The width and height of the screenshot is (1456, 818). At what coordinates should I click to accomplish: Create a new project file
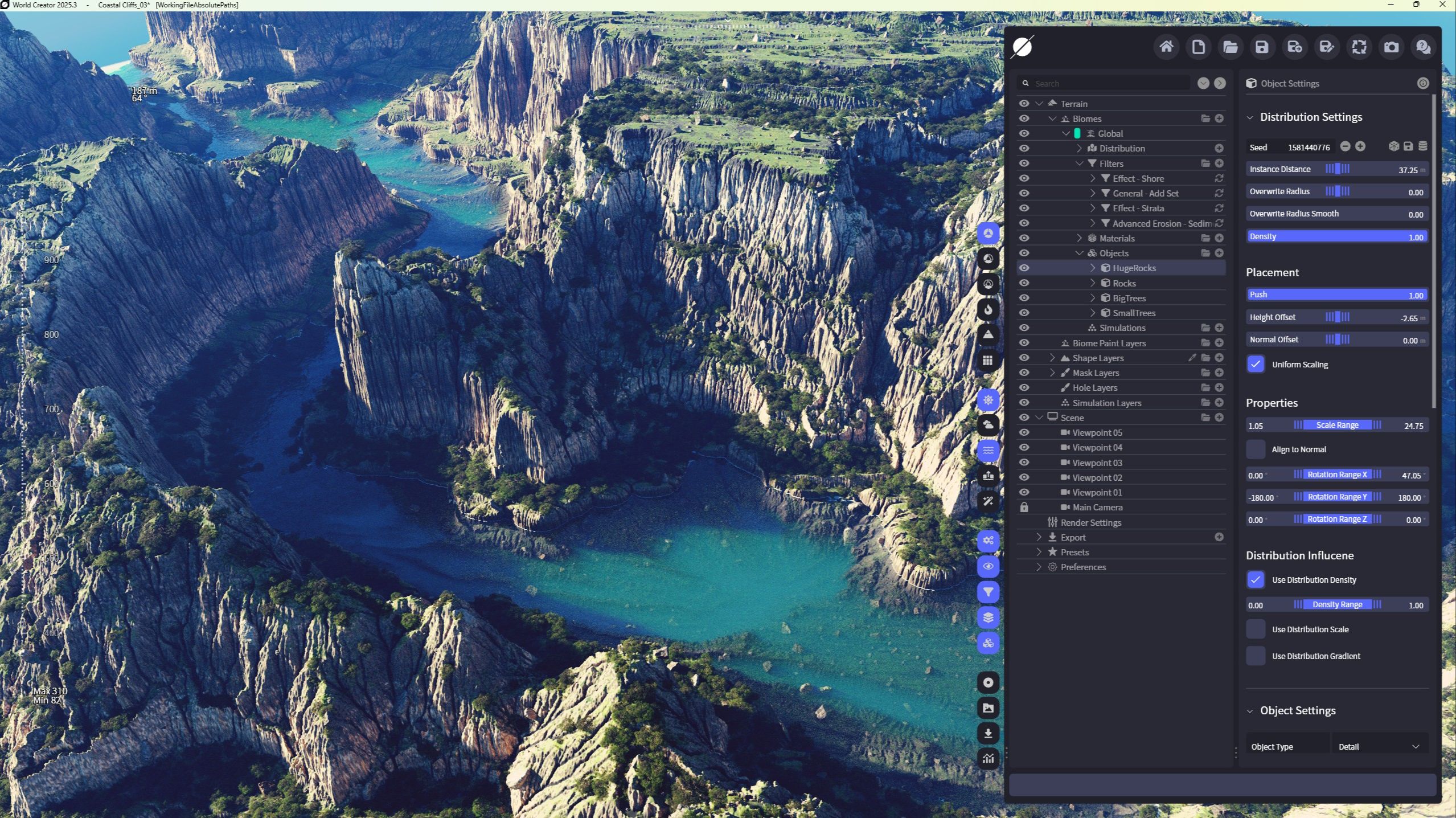pos(1198,47)
